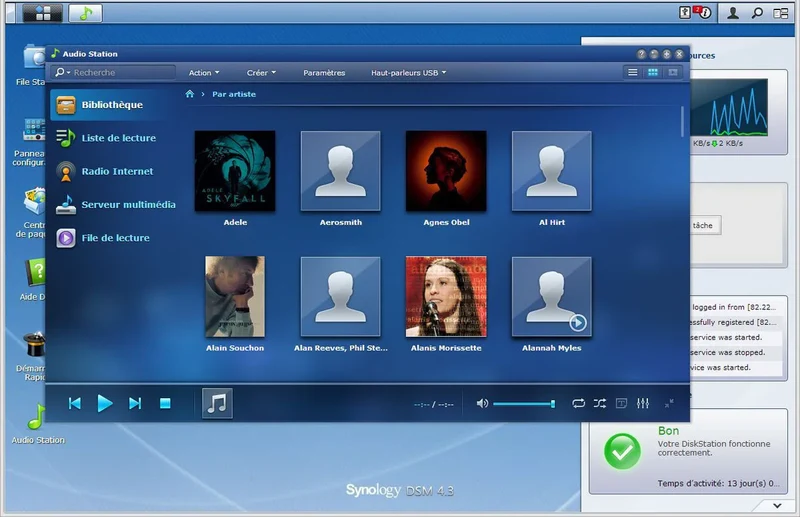800x517 pixels.
Task: Open Audio Station desktop shortcut
Action: [x=38, y=423]
